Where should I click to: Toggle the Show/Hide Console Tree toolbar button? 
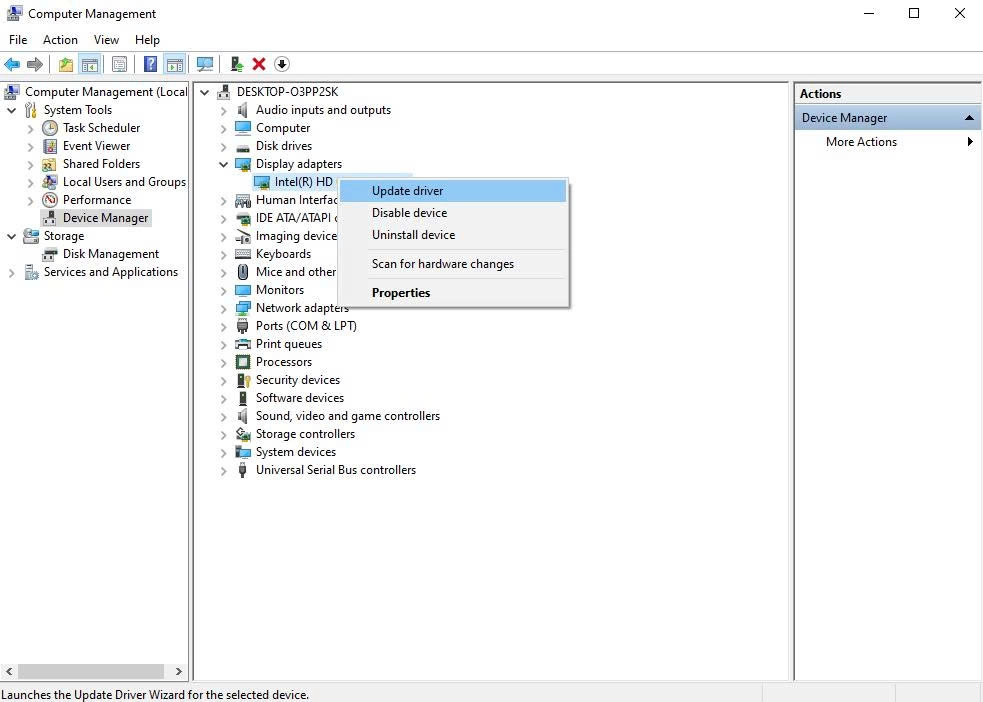pyautogui.click(x=90, y=64)
